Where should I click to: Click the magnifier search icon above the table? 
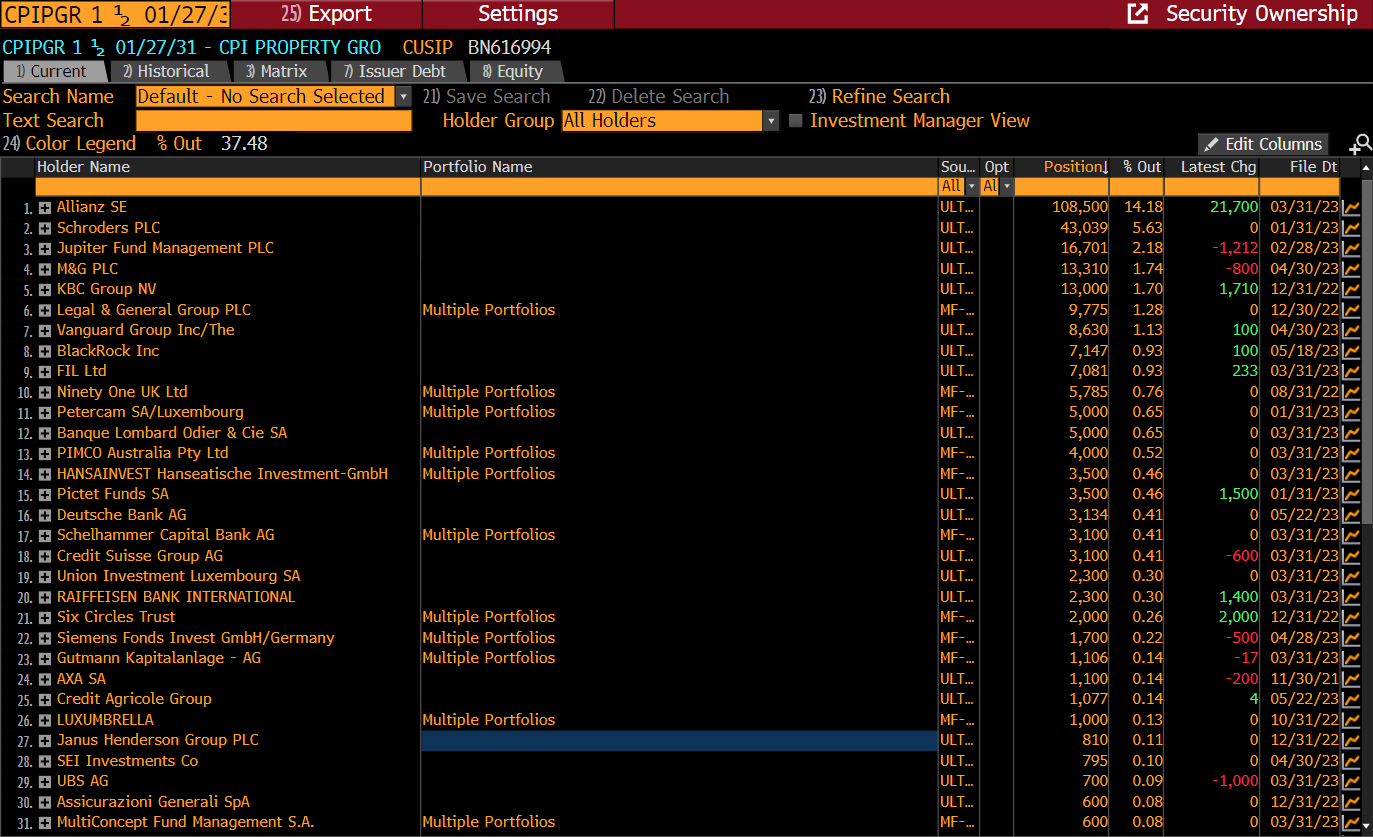click(1360, 144)
